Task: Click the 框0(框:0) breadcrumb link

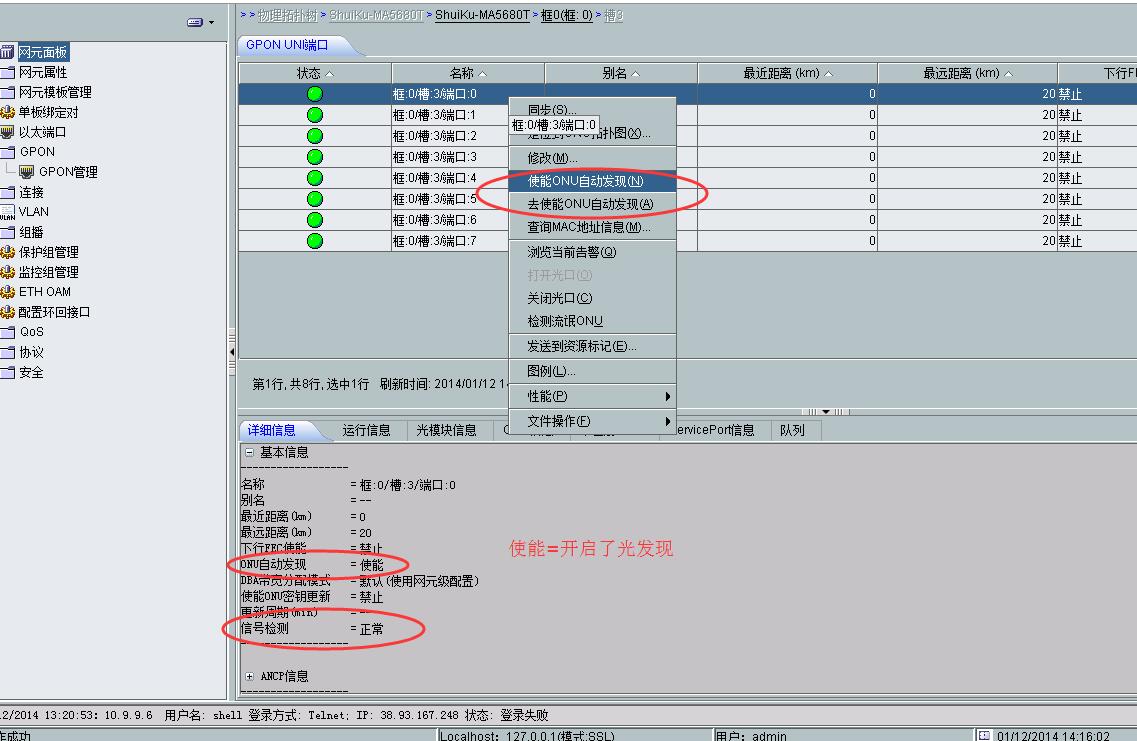Action: pyautogui.click(x=566, y=16)
